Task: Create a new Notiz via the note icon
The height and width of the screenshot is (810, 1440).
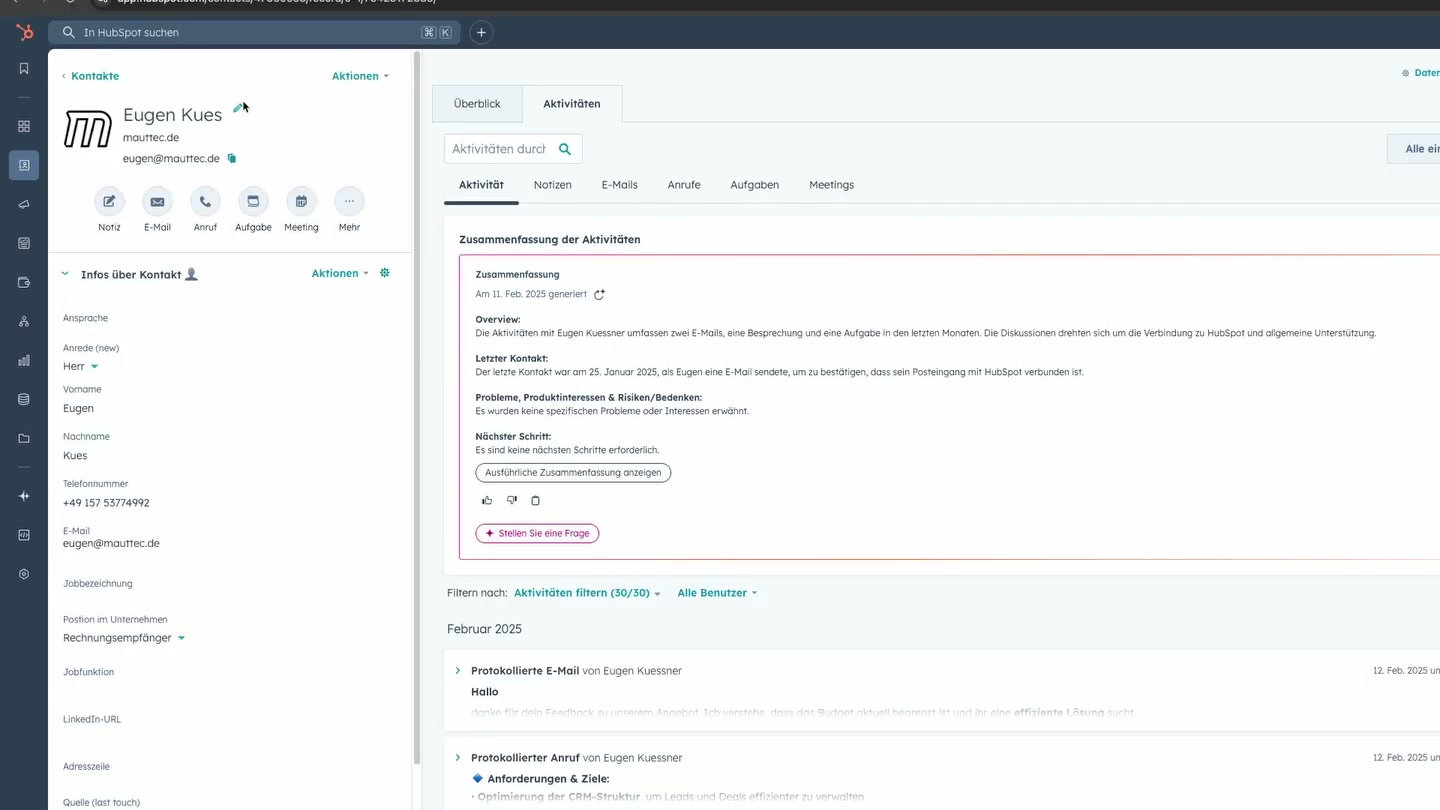Action: [109, 203]
